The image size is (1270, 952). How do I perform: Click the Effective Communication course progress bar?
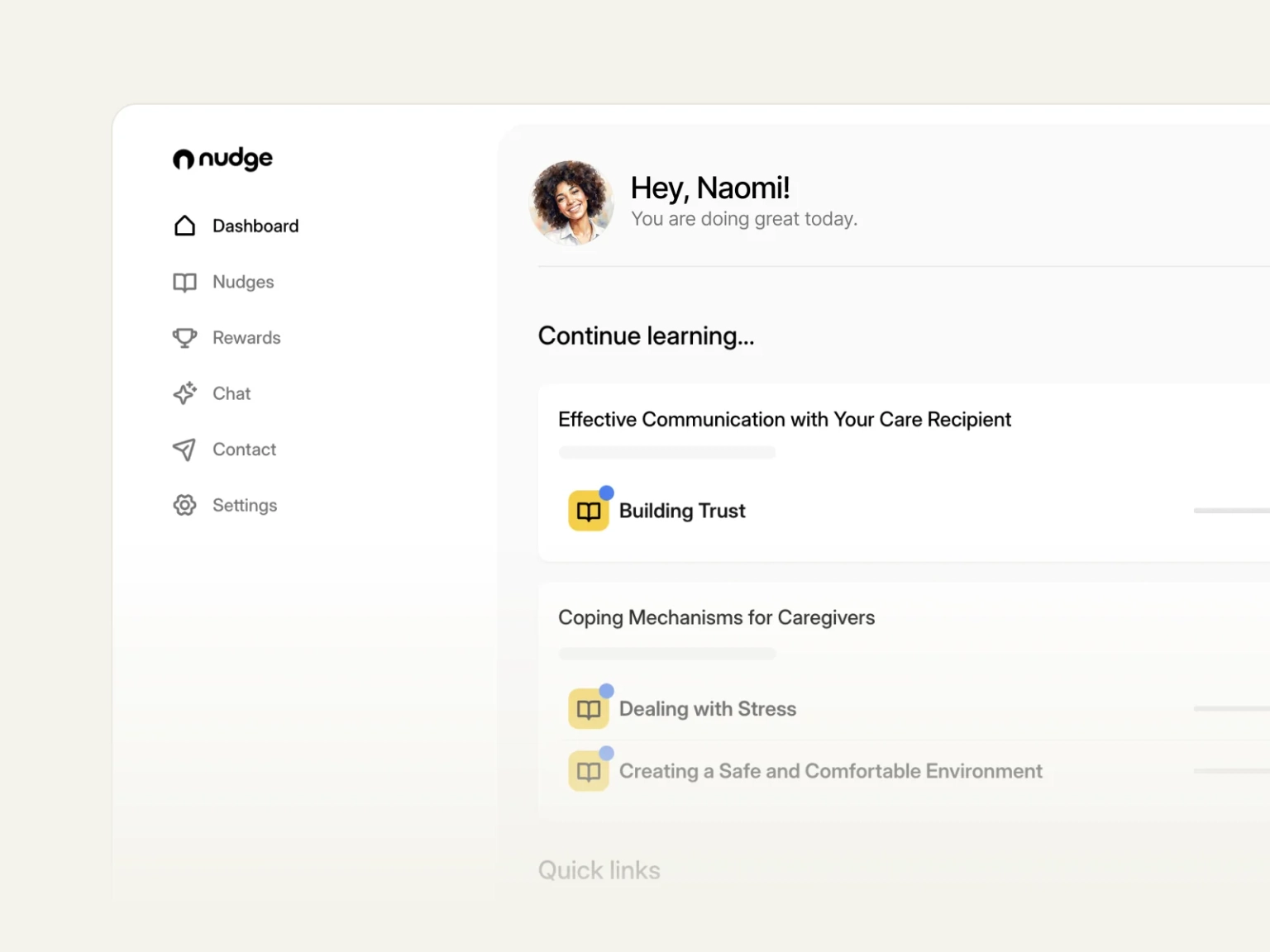tap(667, 453)
